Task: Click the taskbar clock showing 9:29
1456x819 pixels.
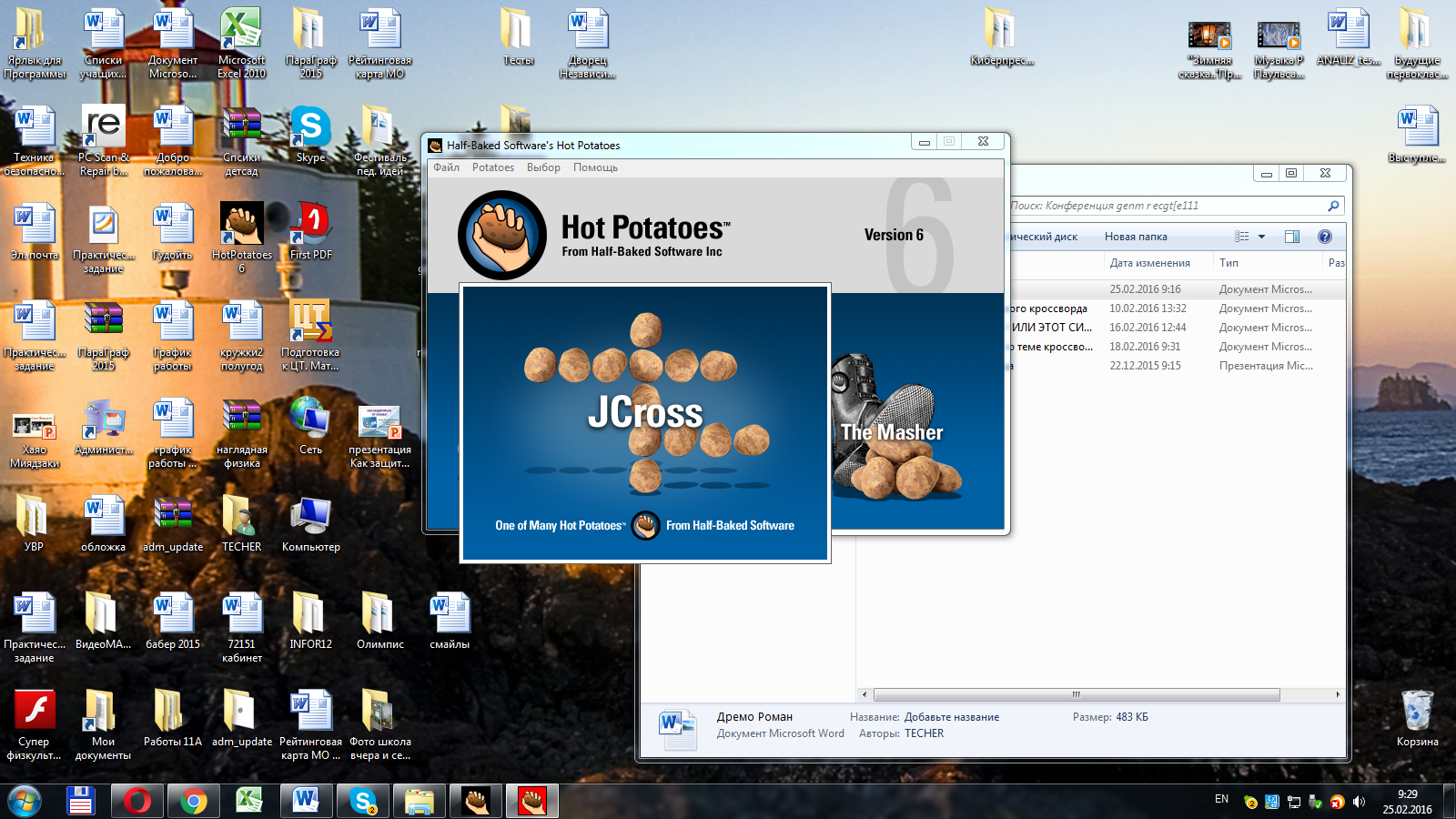Action: 1407,802
